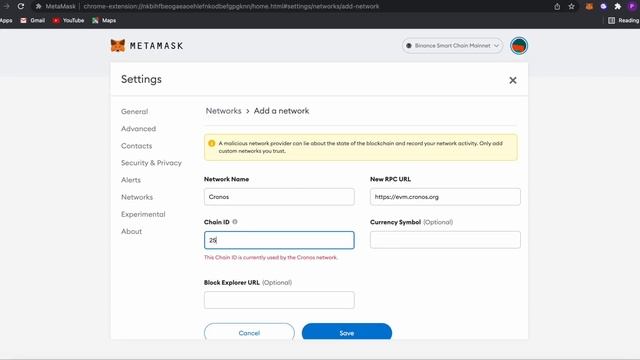Bookmark this page with star icon
Image resolution: width=640 pixels, height=360 pixels.
[571, 6]
